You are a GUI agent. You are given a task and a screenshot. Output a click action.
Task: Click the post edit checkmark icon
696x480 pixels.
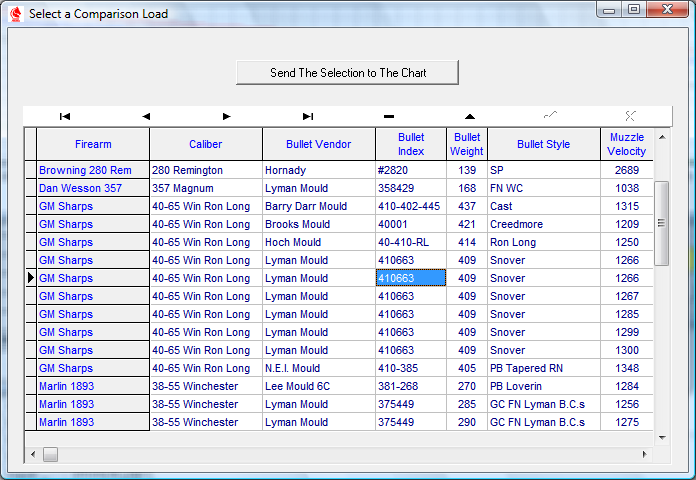click(x=551, y=116)
